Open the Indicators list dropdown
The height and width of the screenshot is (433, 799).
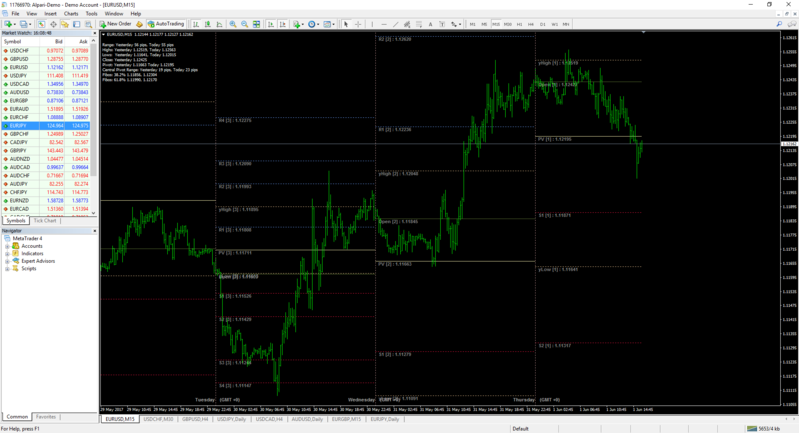(x=298, y=24)
